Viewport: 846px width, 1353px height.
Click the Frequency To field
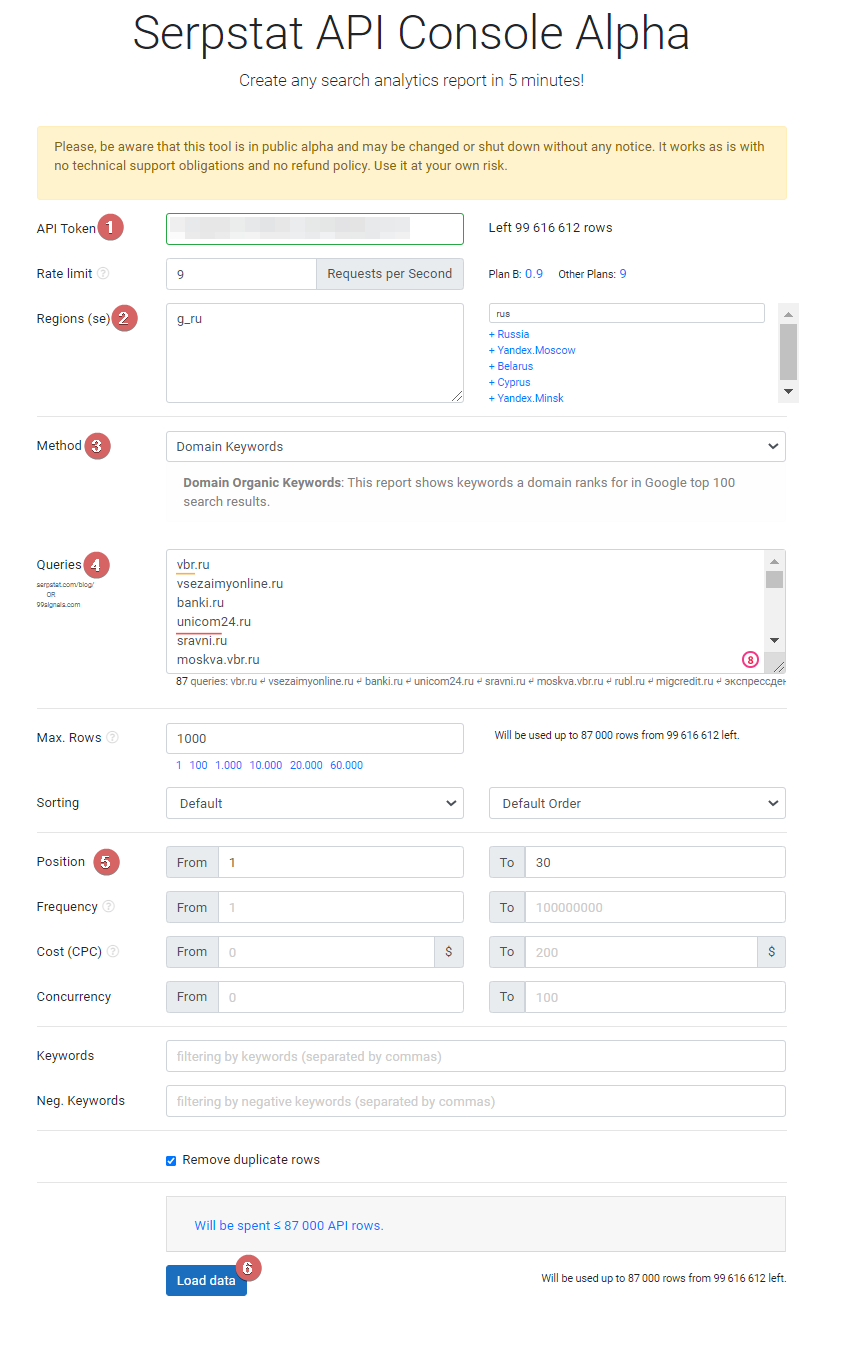655,907
